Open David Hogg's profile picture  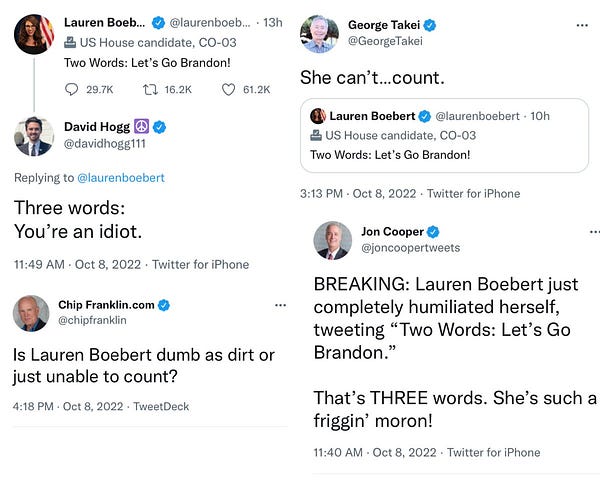tap(34, 136)
